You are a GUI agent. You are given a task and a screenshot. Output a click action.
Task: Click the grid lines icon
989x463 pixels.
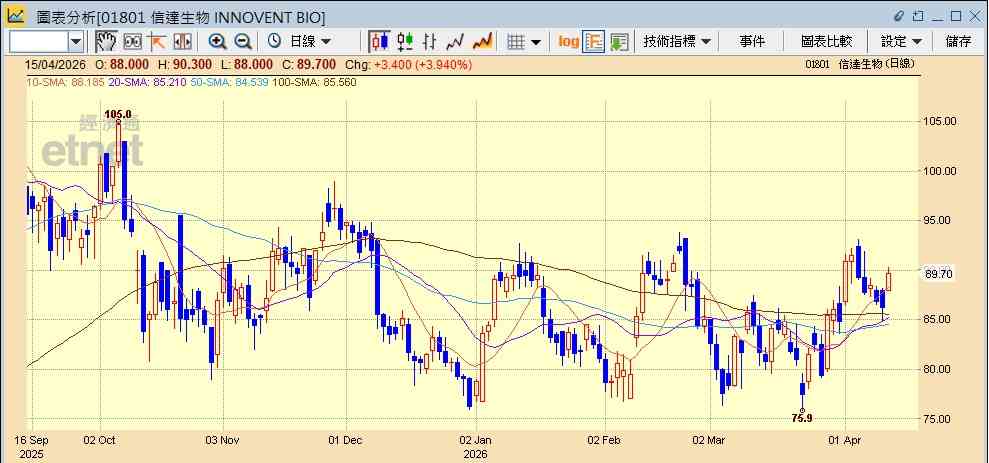[517, 42]
